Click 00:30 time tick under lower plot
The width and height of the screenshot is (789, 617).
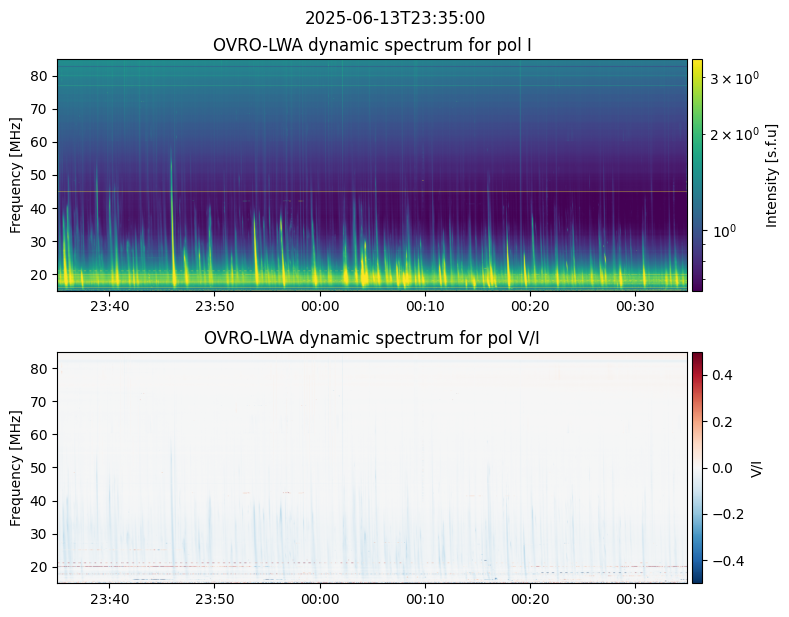(x=635, y=599)
